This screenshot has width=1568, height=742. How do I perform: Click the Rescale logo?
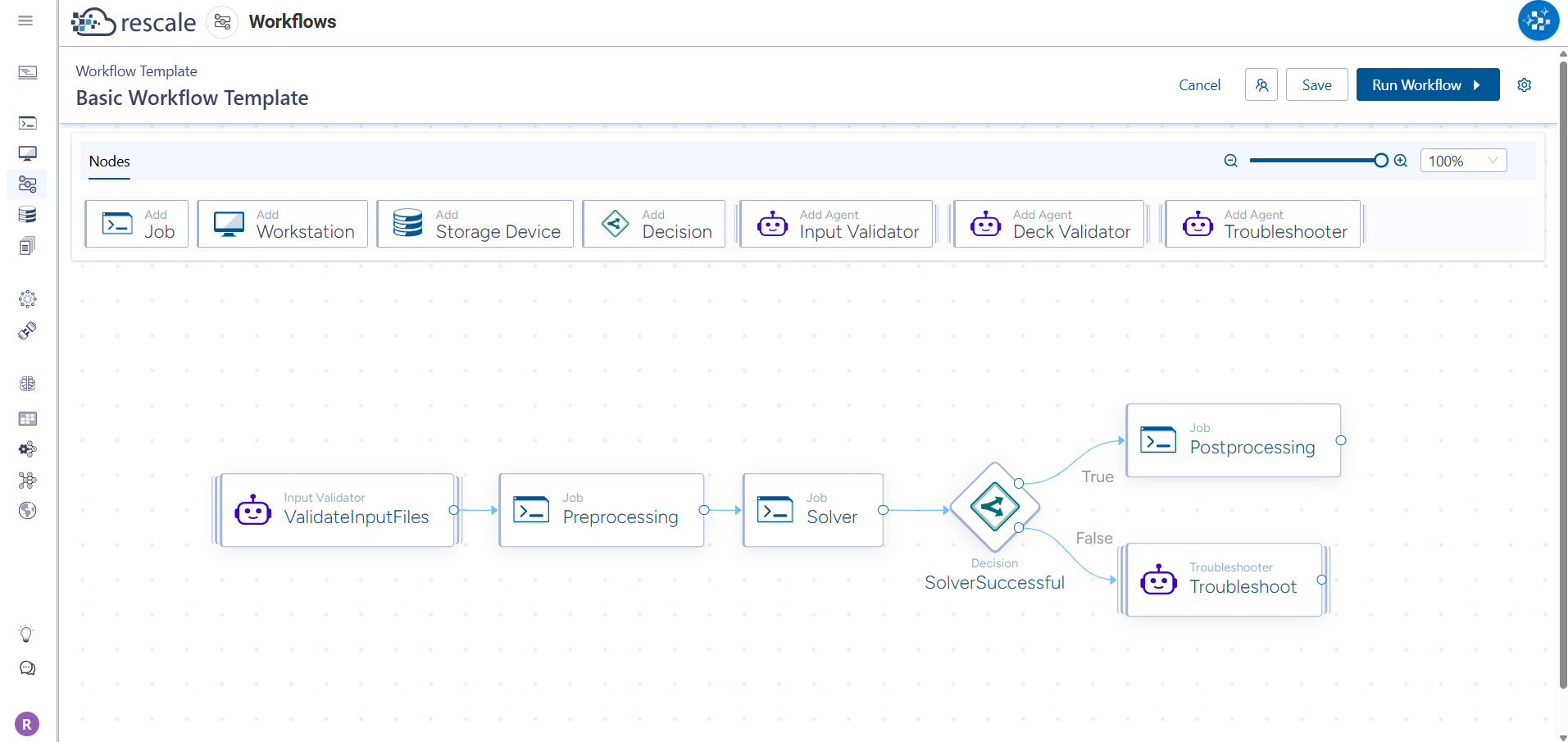tap(134, 22)
